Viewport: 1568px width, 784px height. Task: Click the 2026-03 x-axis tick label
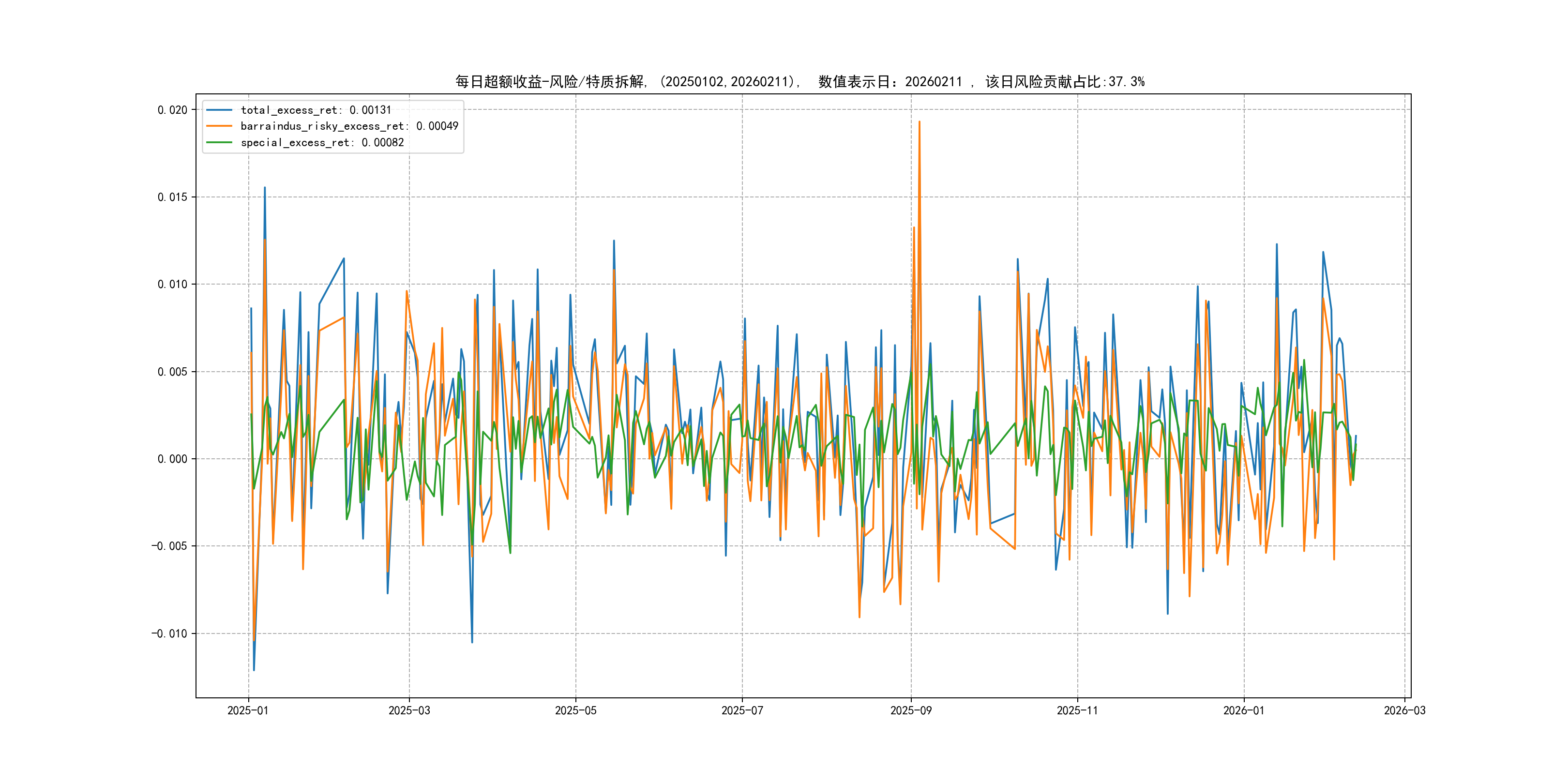1404,711
